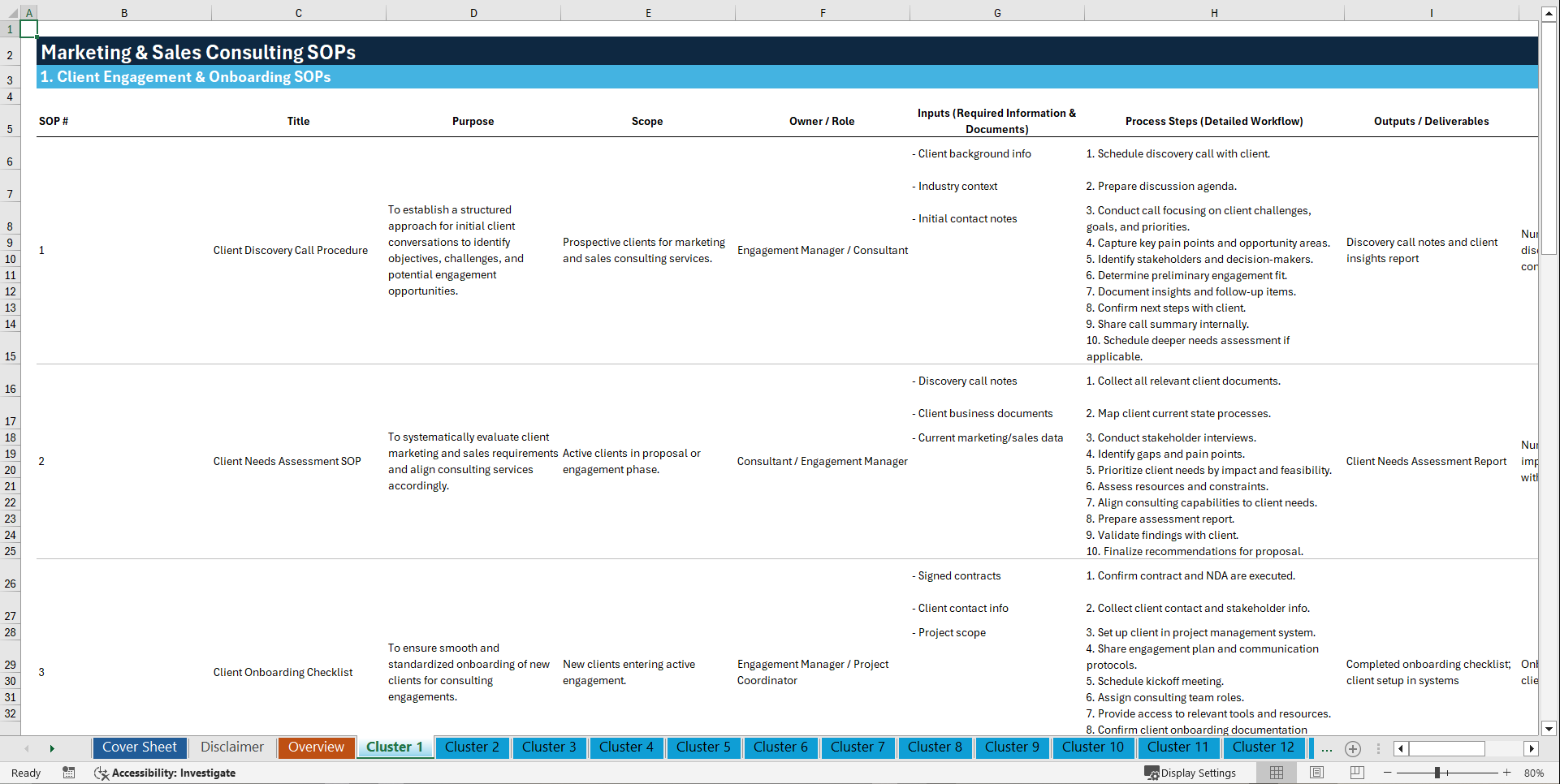Select column C by its header
Viewport: 1560px width, 784px height.
click(x=298, y=12)
